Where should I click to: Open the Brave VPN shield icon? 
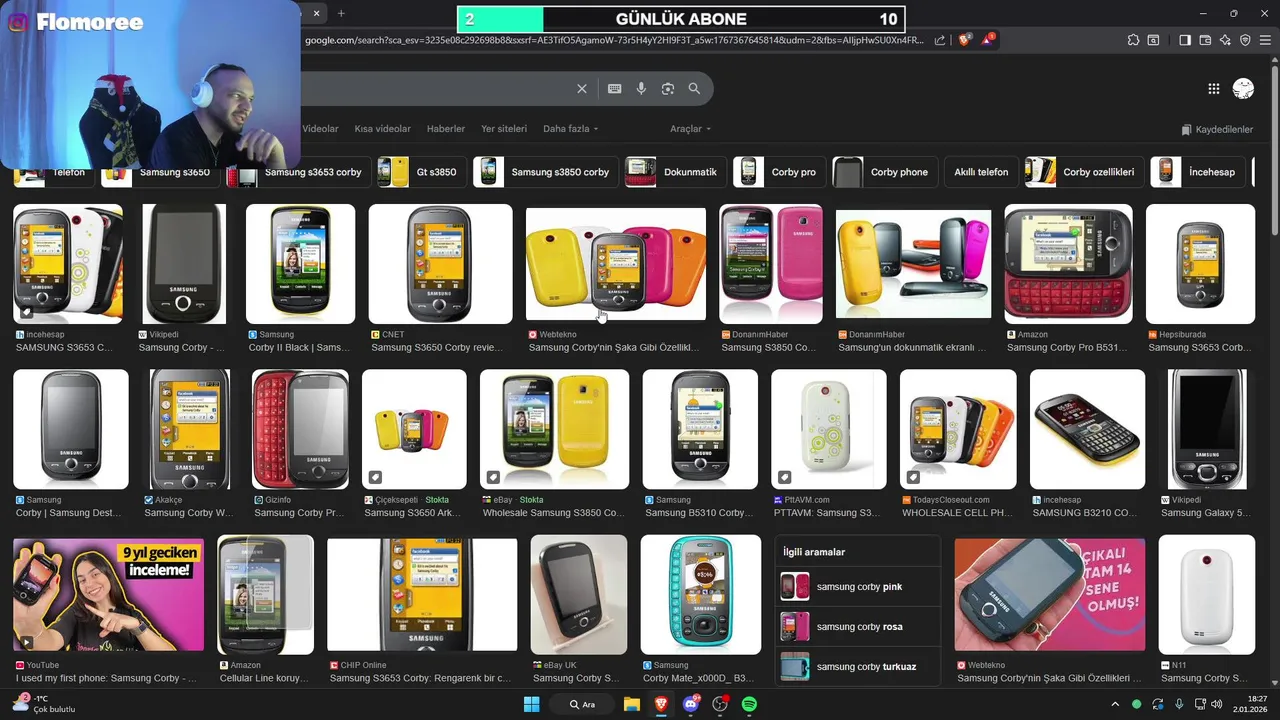click(1245, 40)
